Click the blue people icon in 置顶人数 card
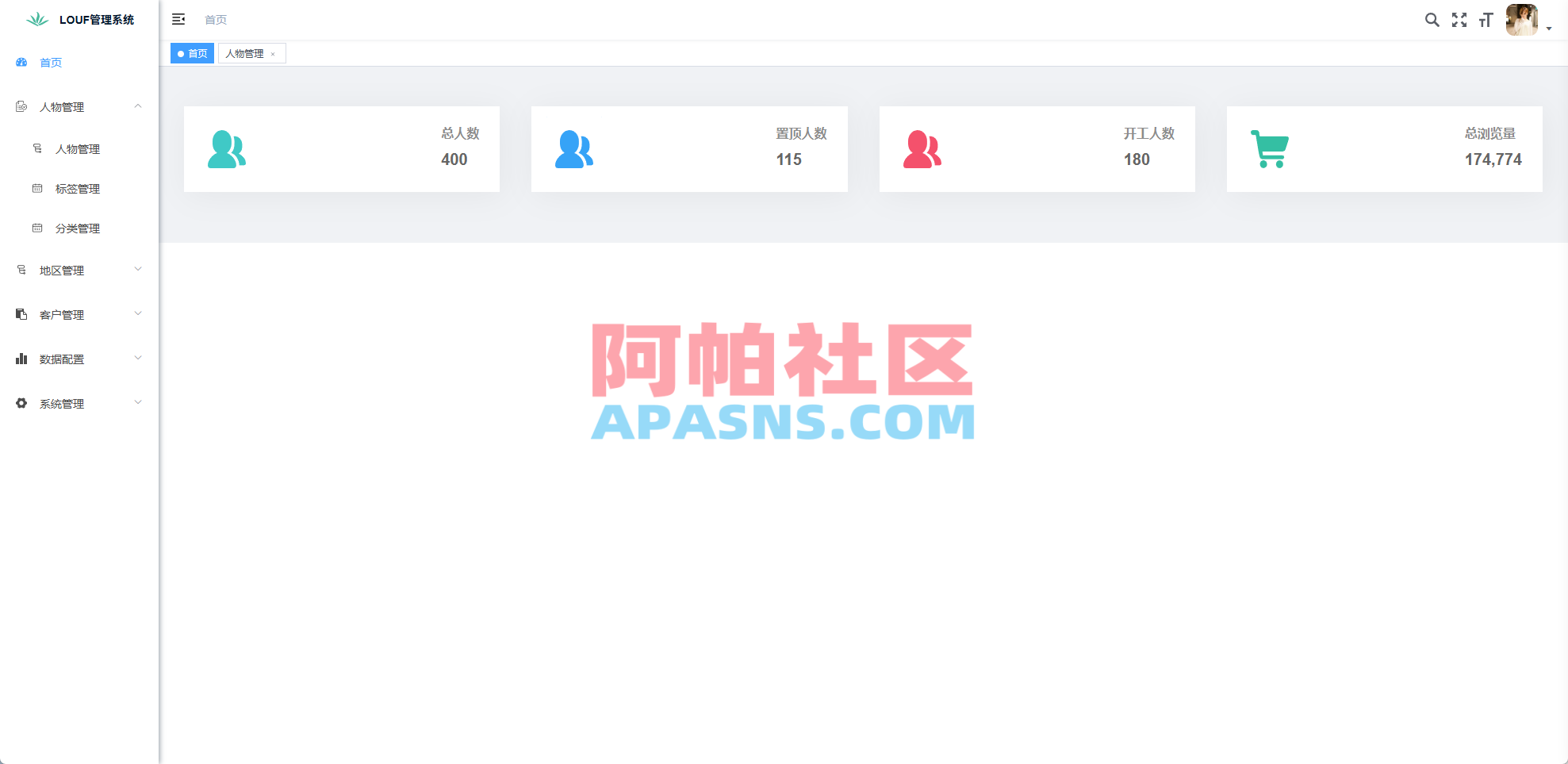 click(x=574, y=149)
